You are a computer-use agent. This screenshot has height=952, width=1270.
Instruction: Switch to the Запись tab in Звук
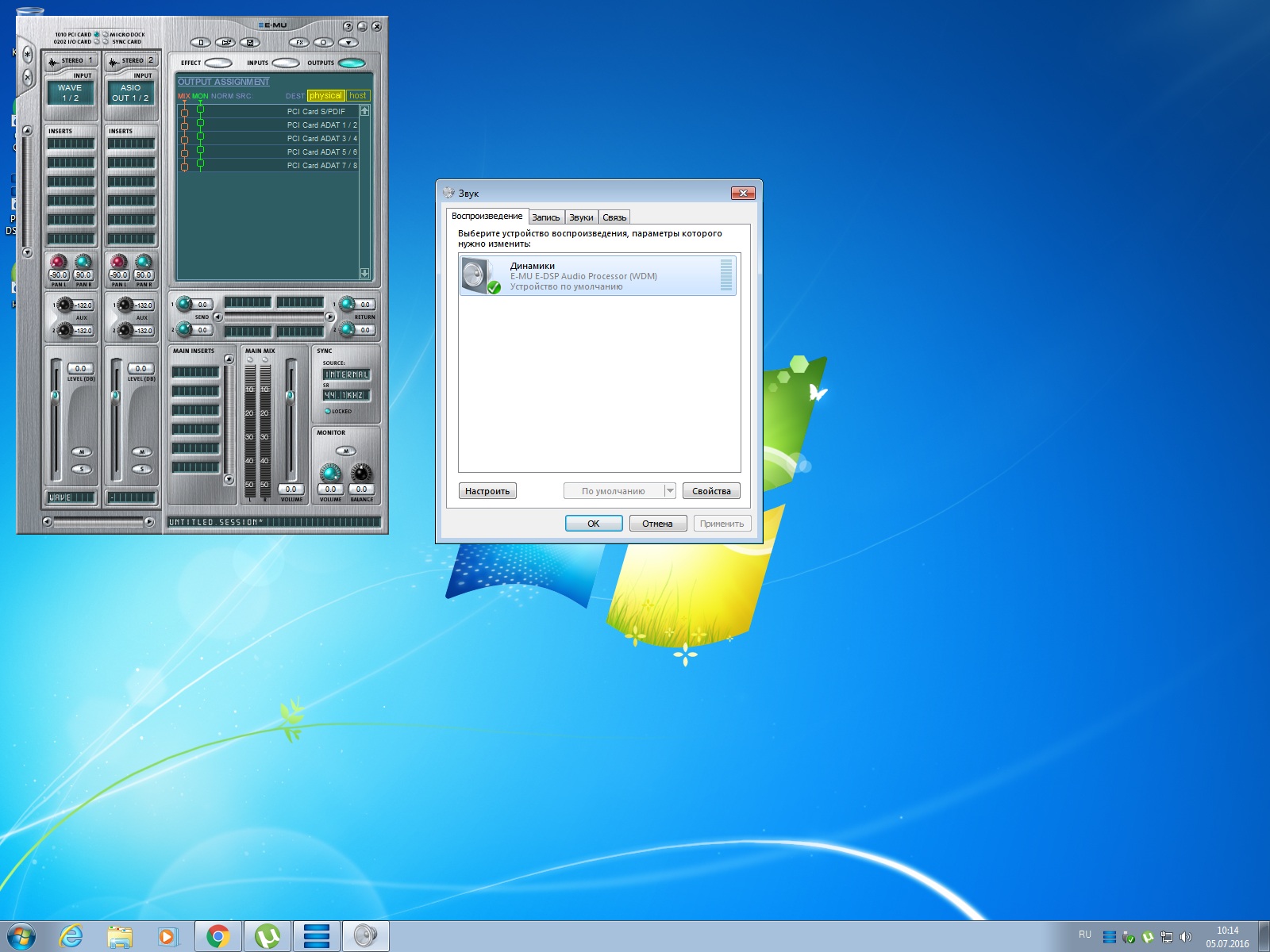[x=546, y=217]
